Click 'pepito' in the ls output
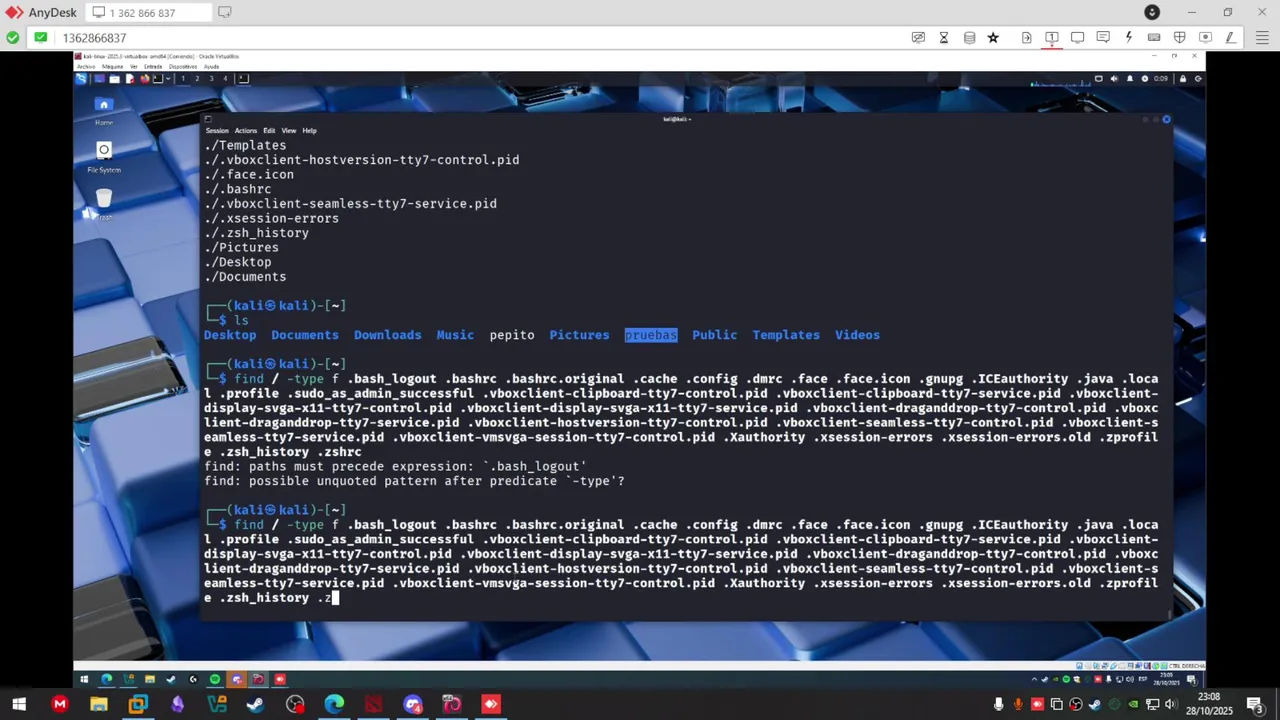This screenshot has height=720, width=1280. [x=512, y=335]
